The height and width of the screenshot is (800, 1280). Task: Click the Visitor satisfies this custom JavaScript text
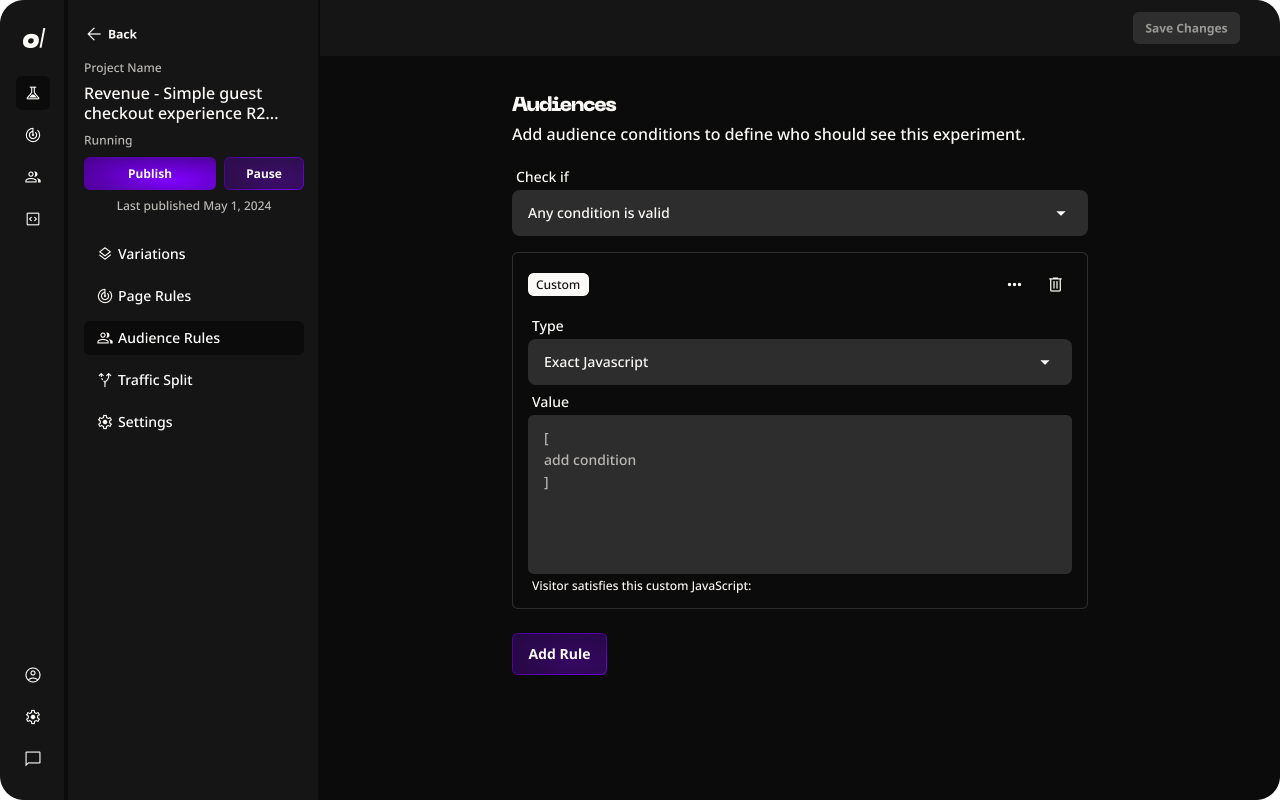click(x=641, y=586)
